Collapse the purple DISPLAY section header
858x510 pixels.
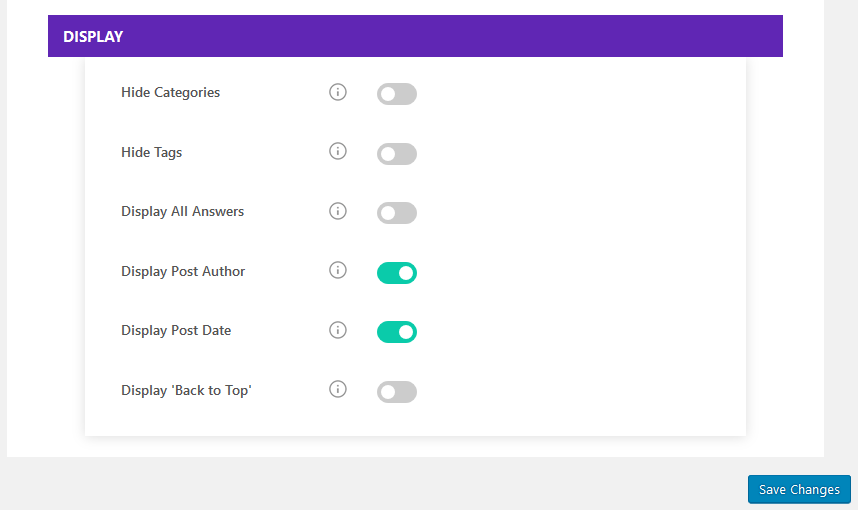[x=415, y=36]
